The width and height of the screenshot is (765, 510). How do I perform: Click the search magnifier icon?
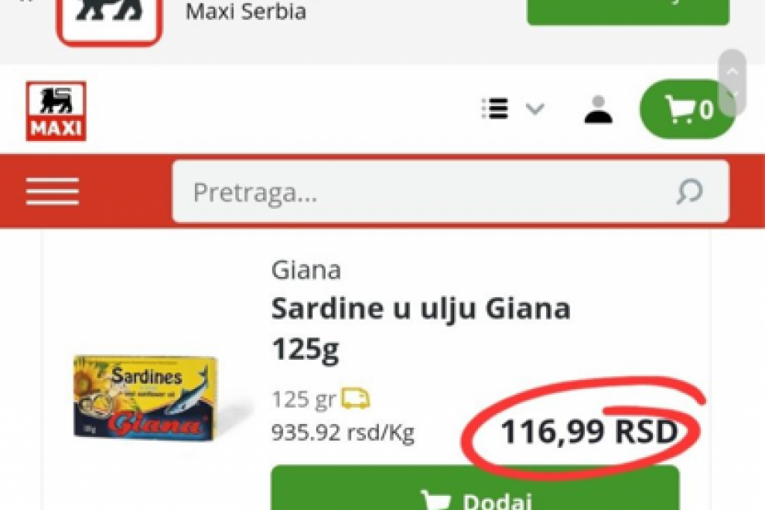coord(689,192)
